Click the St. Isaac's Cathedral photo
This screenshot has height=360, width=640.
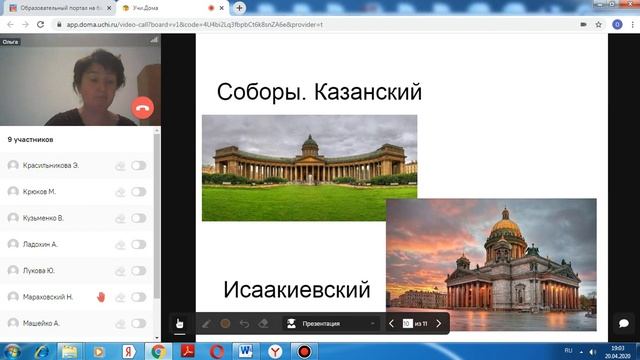pos(491,264)
